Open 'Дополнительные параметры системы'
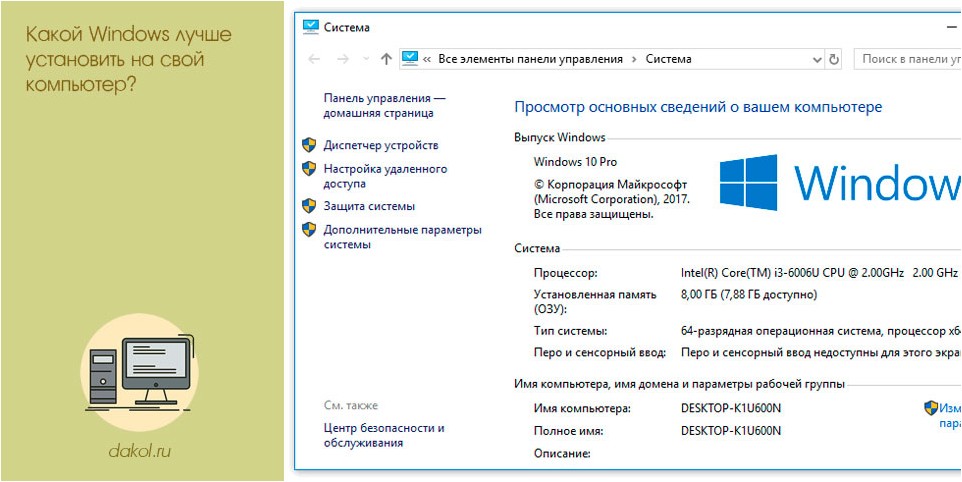 tap(402, 237)
